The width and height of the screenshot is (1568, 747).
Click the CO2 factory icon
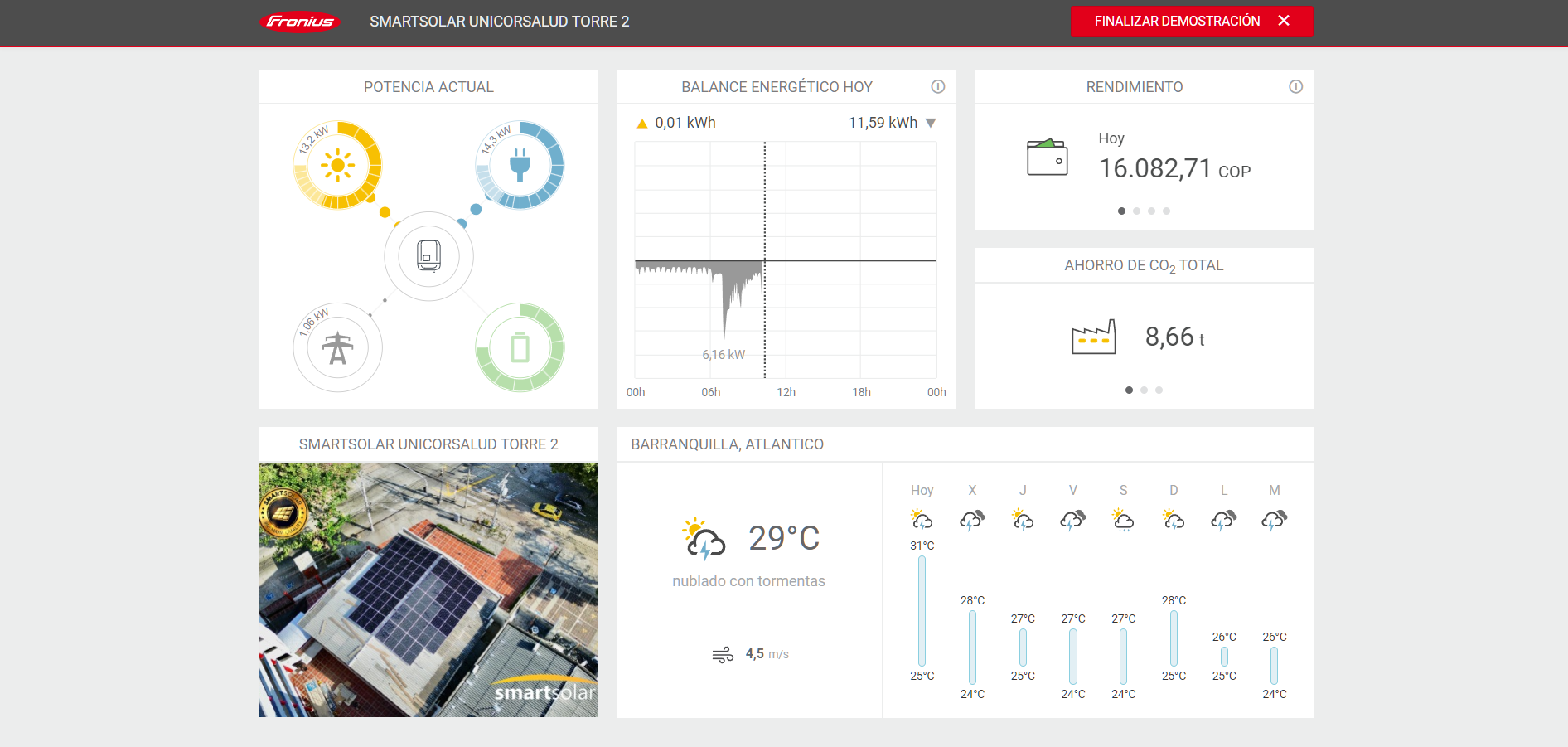pyautogui.click(x=1093, y=337)
